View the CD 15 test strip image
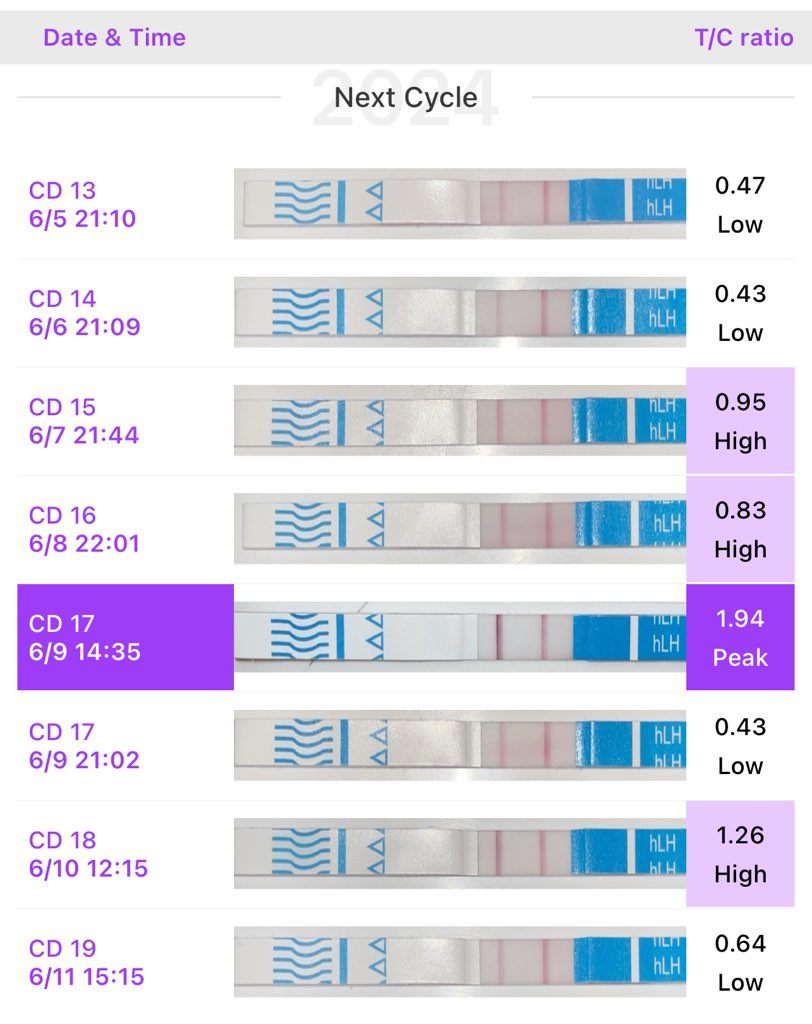Screen dimensions: 812x1024 pyautogui.click(x=460, y=421)
